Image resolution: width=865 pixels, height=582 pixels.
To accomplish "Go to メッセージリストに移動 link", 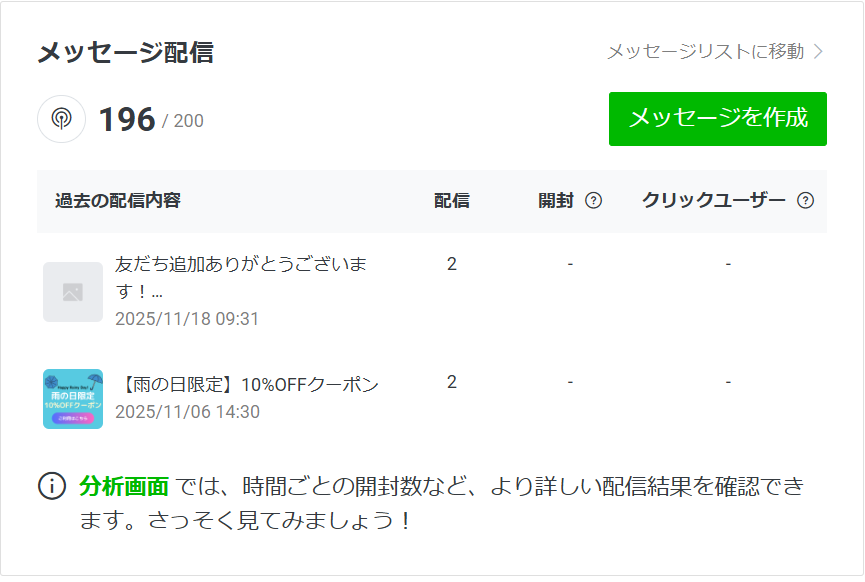I will 705,52.
